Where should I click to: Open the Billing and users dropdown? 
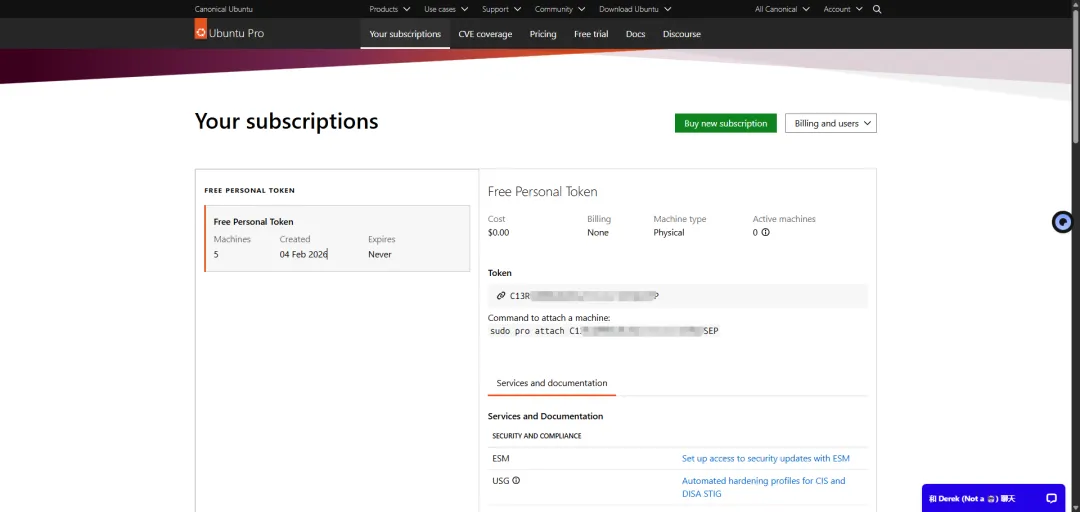tap(830, 123)
